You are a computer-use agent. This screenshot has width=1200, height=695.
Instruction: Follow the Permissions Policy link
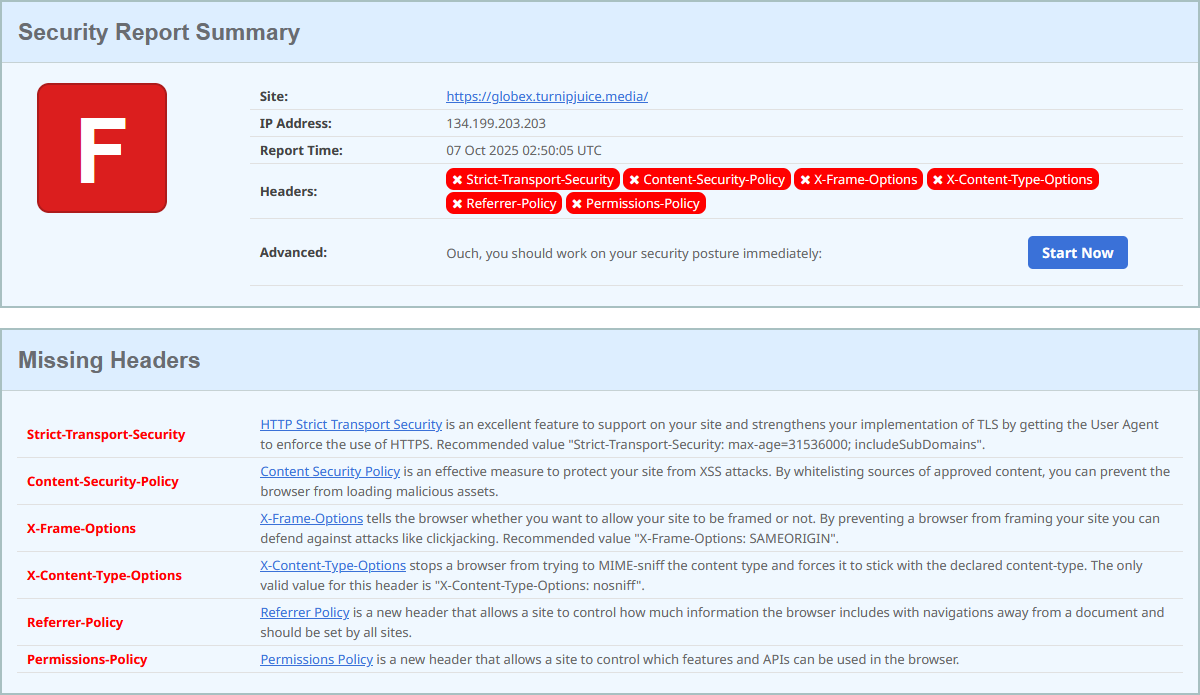pyautogui.click(x=316, y=660)
